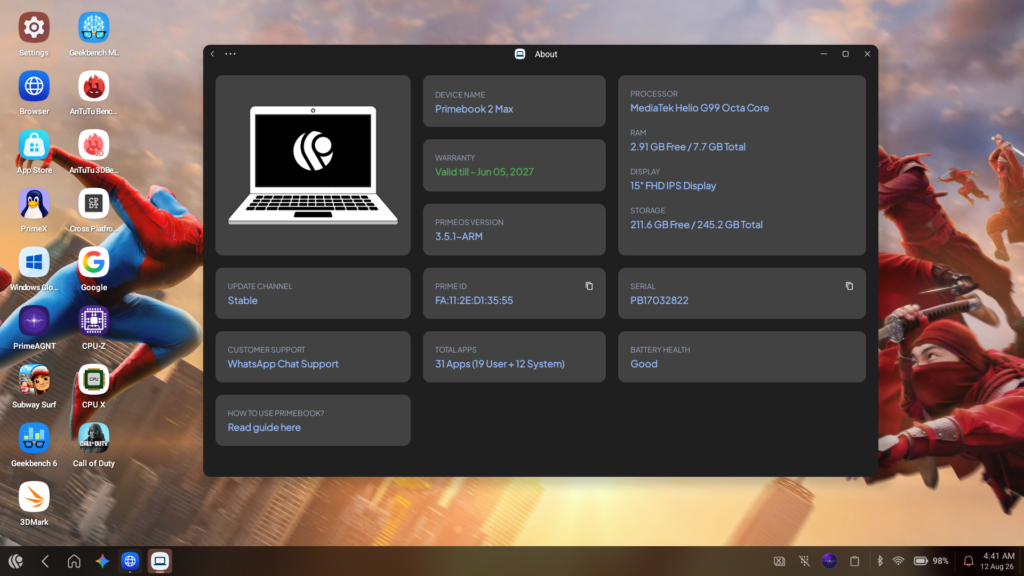
Task: Launch AnTuTu Benchmark app
Action: point(93,86)
